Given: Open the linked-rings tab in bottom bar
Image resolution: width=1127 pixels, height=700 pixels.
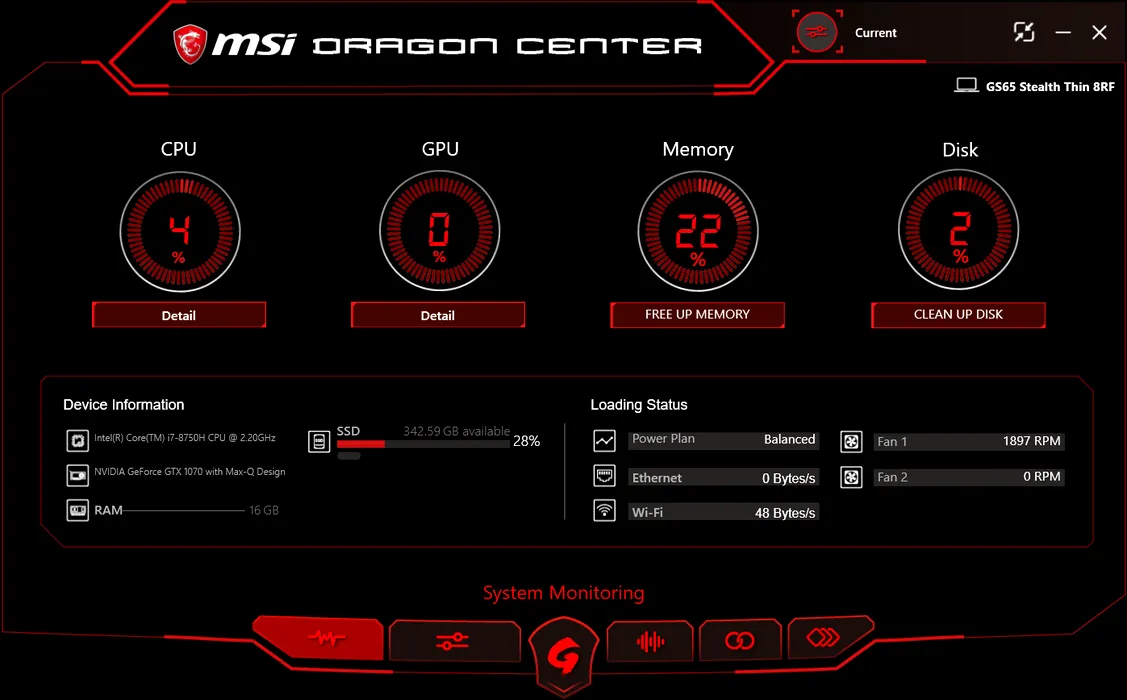Looking at the screenshot, I should point(740,640).
